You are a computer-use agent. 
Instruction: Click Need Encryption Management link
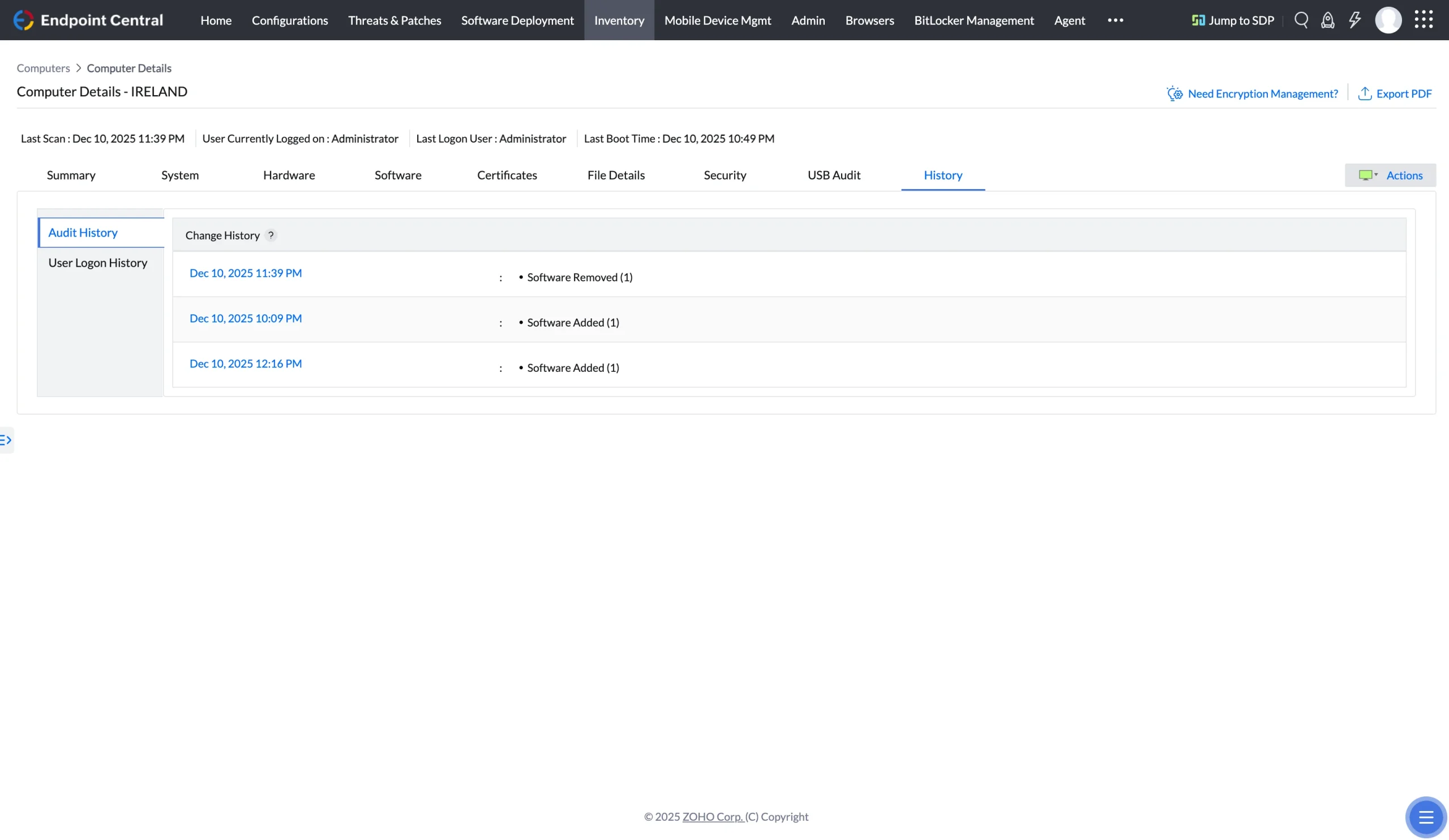point(1253,94)
